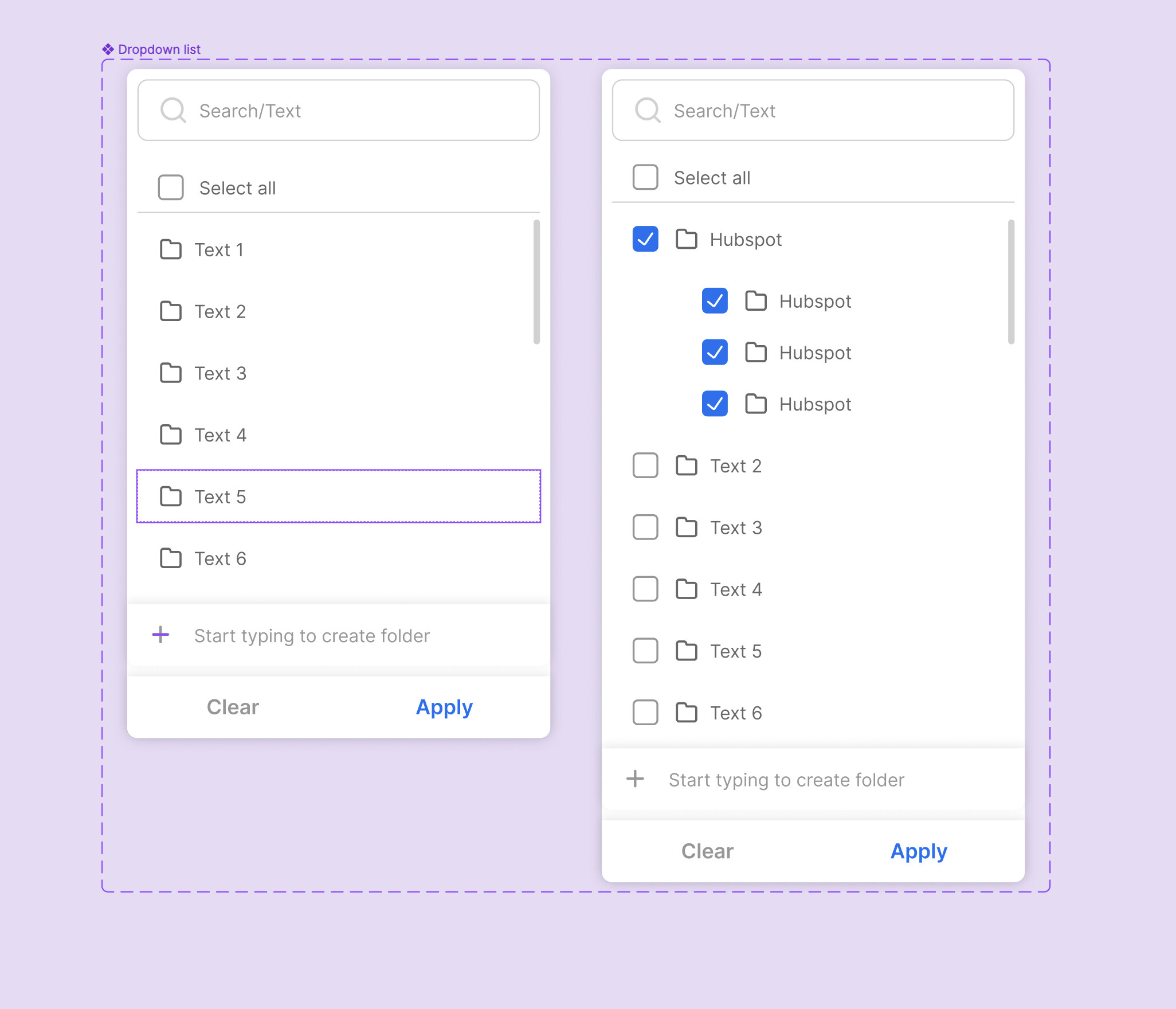Click the gray plus icon in right panel

coord(635,779)
